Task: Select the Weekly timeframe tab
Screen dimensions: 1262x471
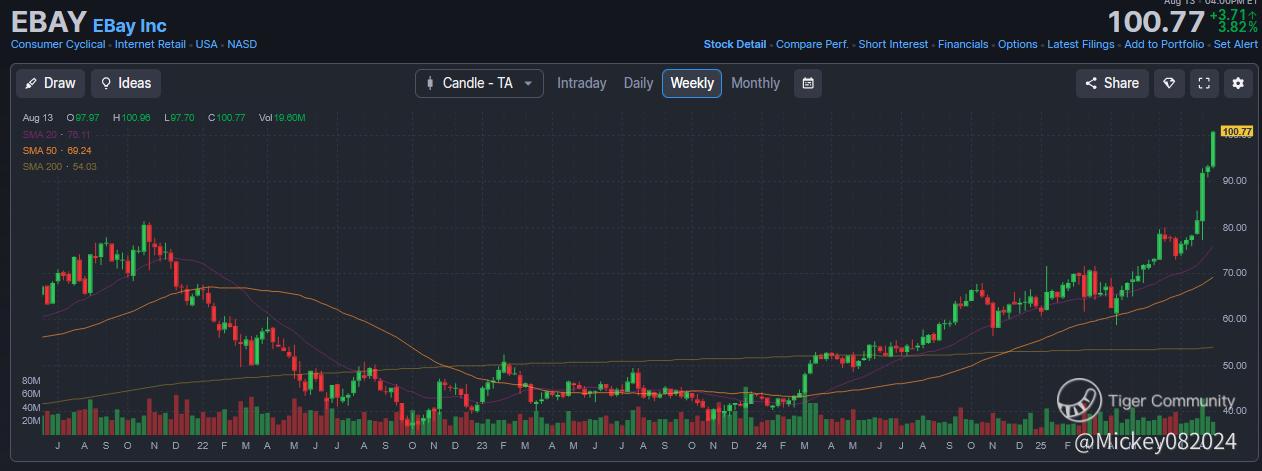Action: [692, 83]
